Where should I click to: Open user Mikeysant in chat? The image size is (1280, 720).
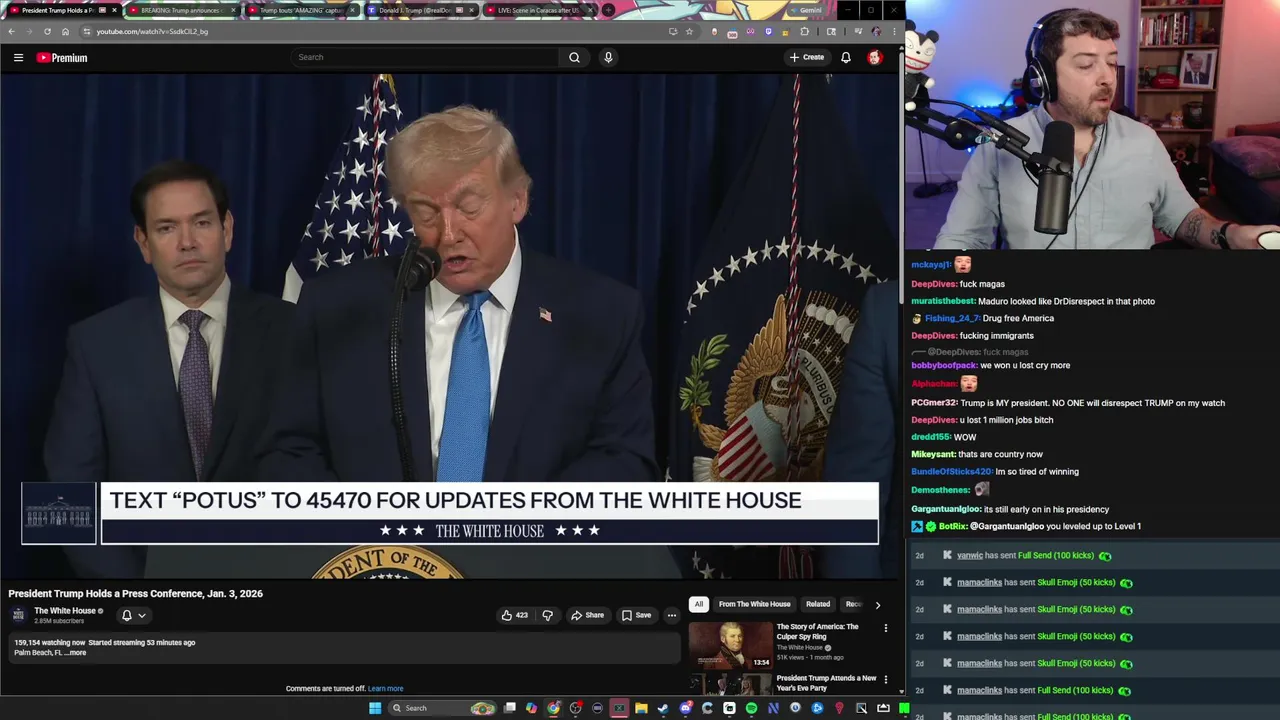pyautogui.click(x=933, y=454)
